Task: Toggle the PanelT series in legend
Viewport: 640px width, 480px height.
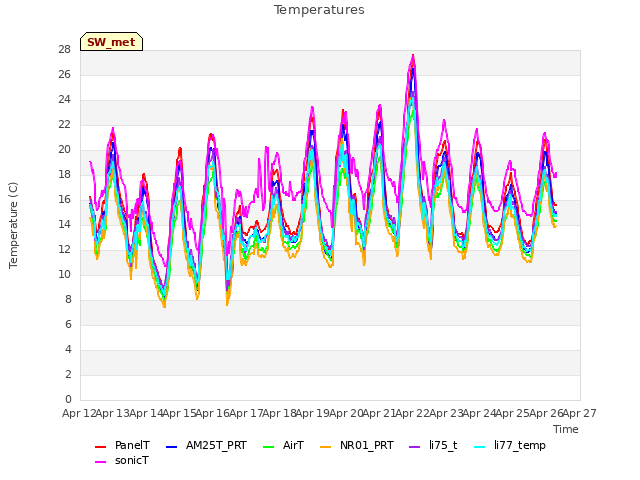Action: pyautogui.click(x=122, y=445)
